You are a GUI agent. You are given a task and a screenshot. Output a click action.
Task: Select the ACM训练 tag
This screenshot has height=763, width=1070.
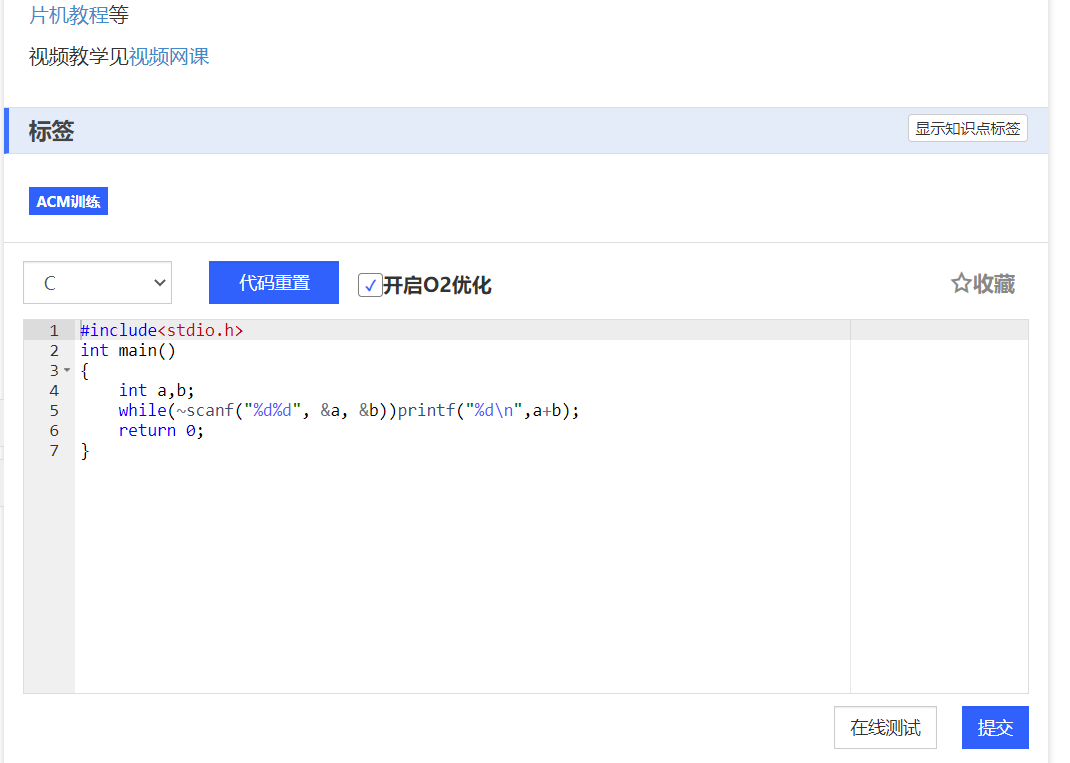[68, 201]
